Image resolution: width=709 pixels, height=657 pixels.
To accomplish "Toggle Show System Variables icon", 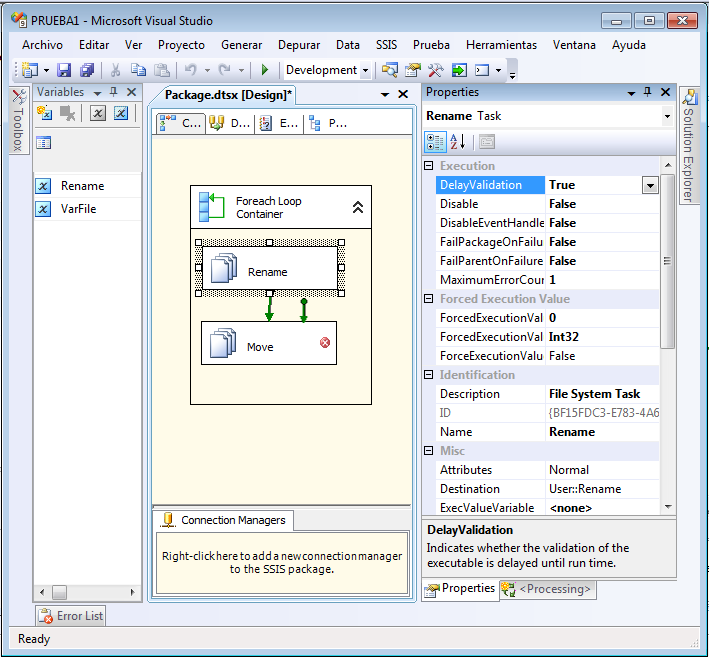I will (x=98, y=113).
